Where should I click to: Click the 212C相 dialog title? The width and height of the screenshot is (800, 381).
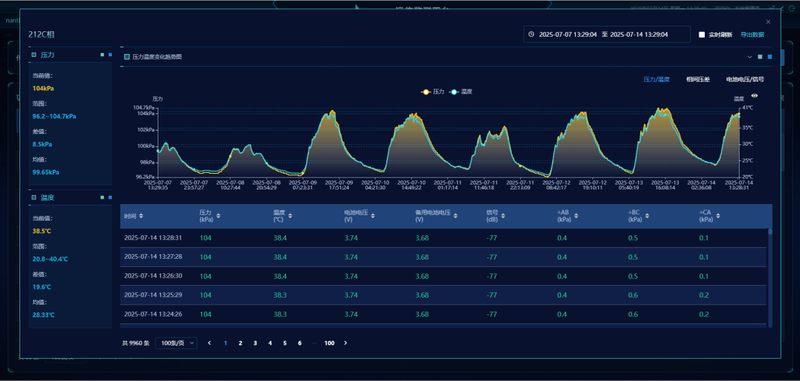click(x=41, y=35)
